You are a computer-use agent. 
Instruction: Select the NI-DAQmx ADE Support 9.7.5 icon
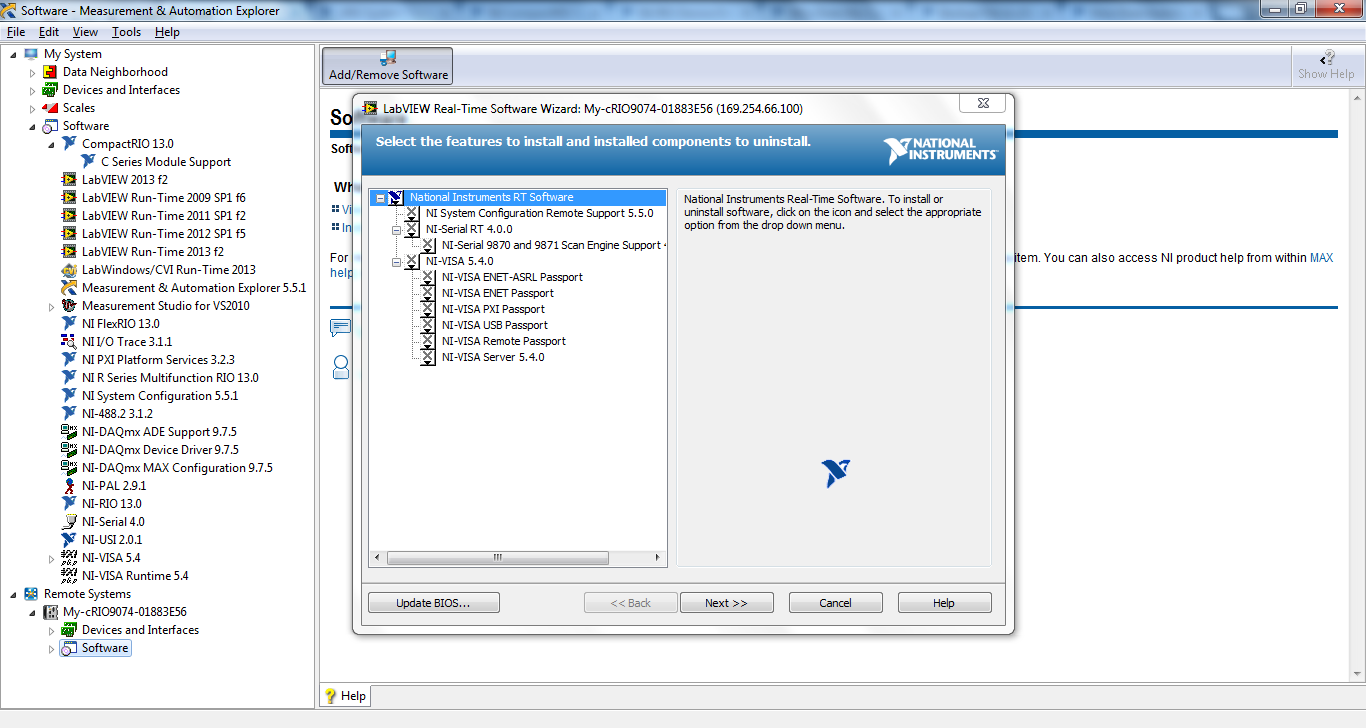[x=69, y=432]
